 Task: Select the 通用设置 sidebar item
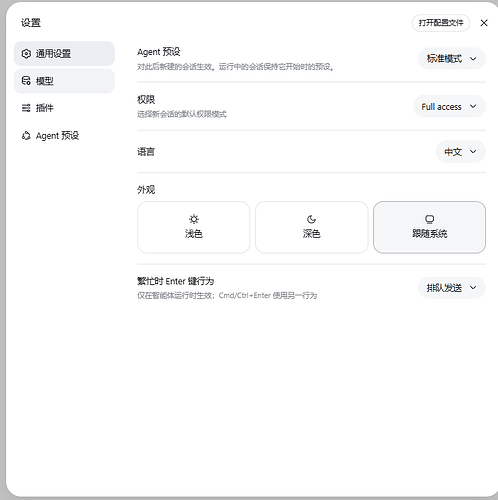pyautogui.click(x=64, y=54)
